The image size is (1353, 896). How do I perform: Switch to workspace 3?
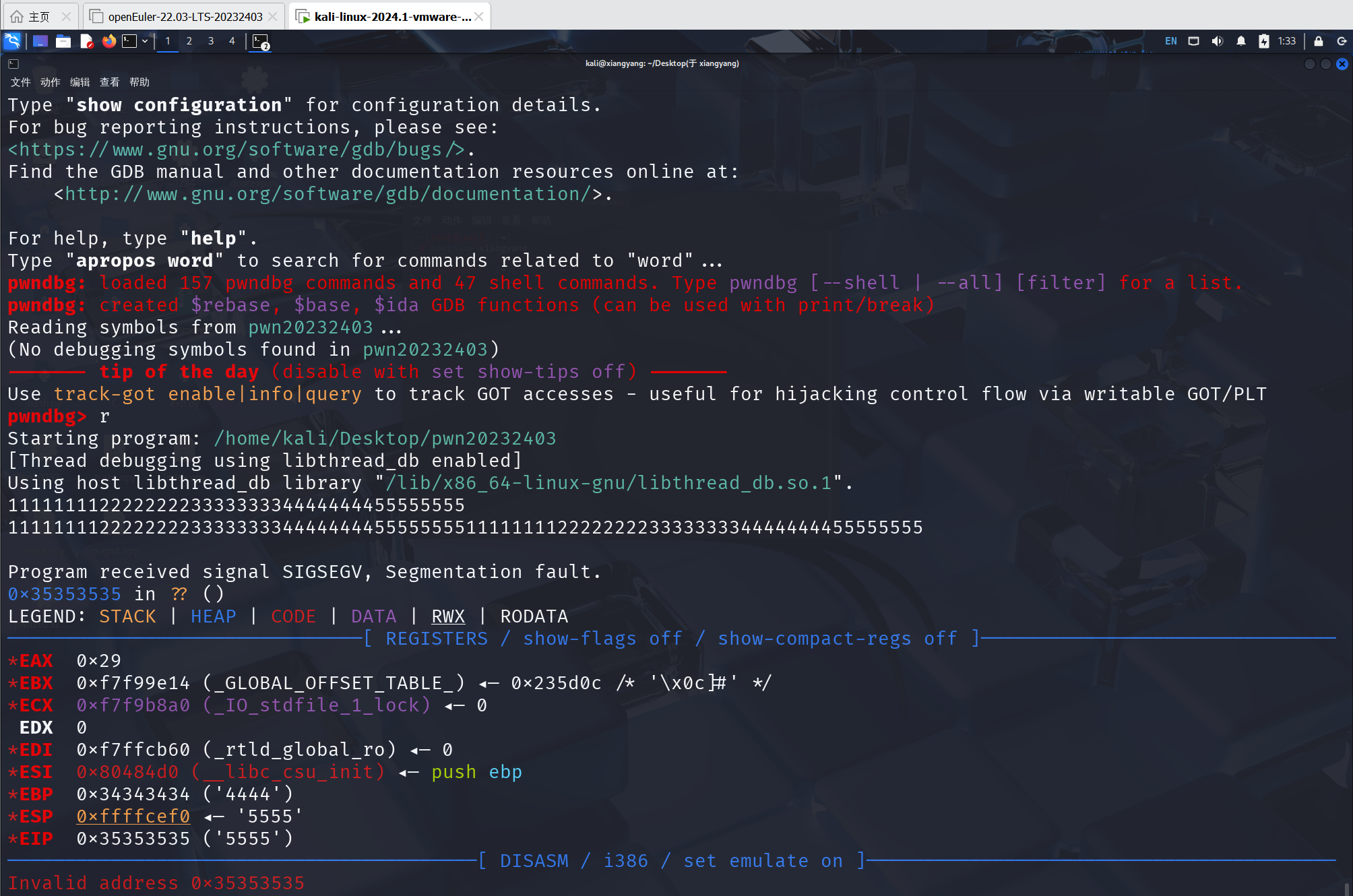point(211,41)
